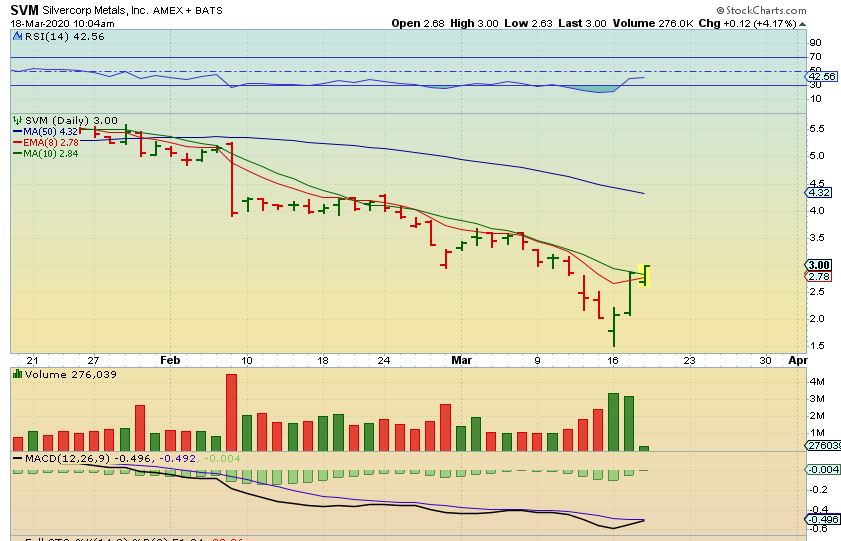Click the tallest red volume bar
Screen dimensions: 841x541
pyautogui.click(x=231, y=412)
